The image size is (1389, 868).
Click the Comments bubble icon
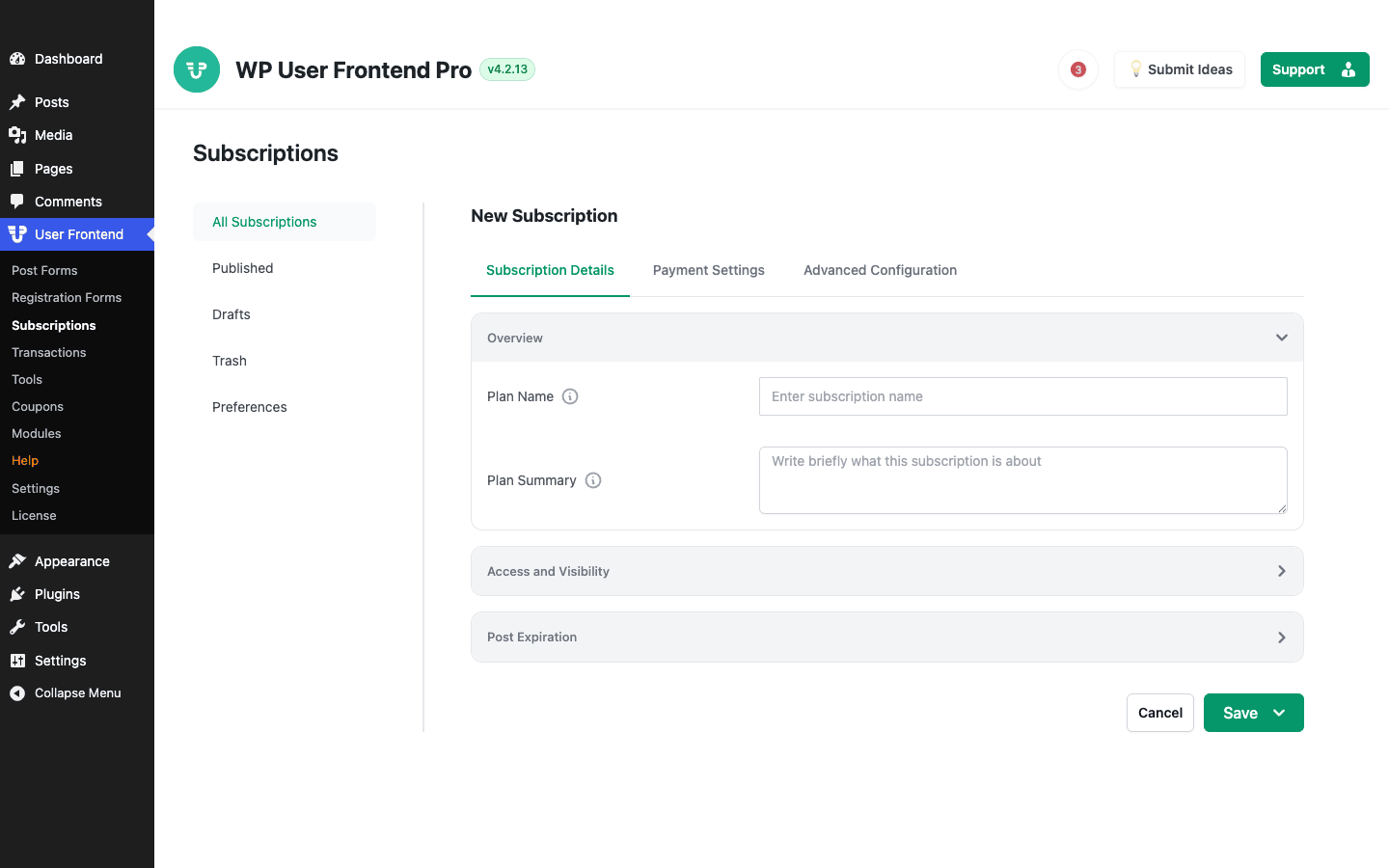coord(17,202)
